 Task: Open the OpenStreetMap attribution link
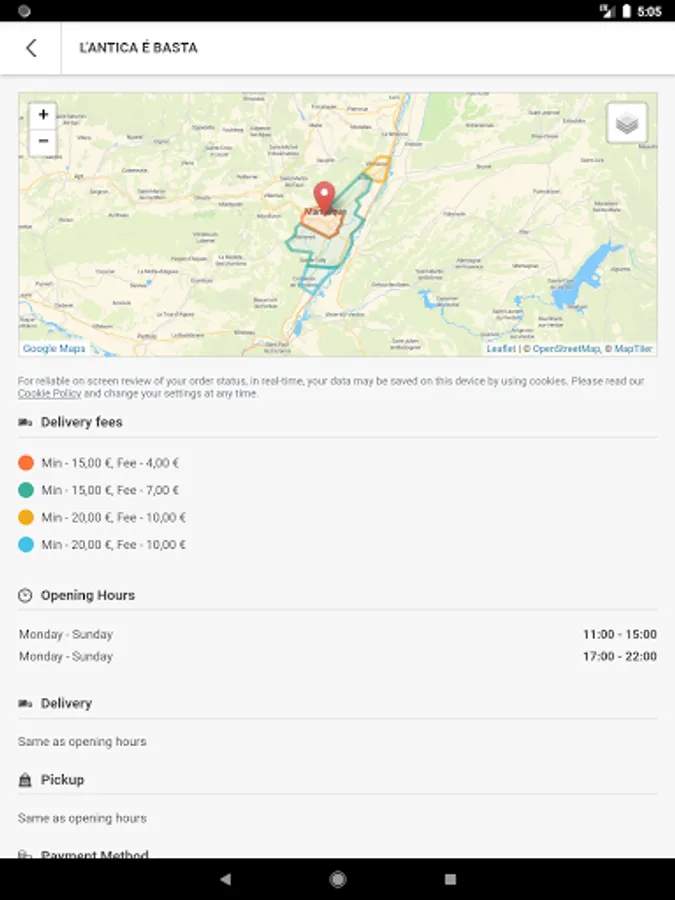(x=566, y=348)
